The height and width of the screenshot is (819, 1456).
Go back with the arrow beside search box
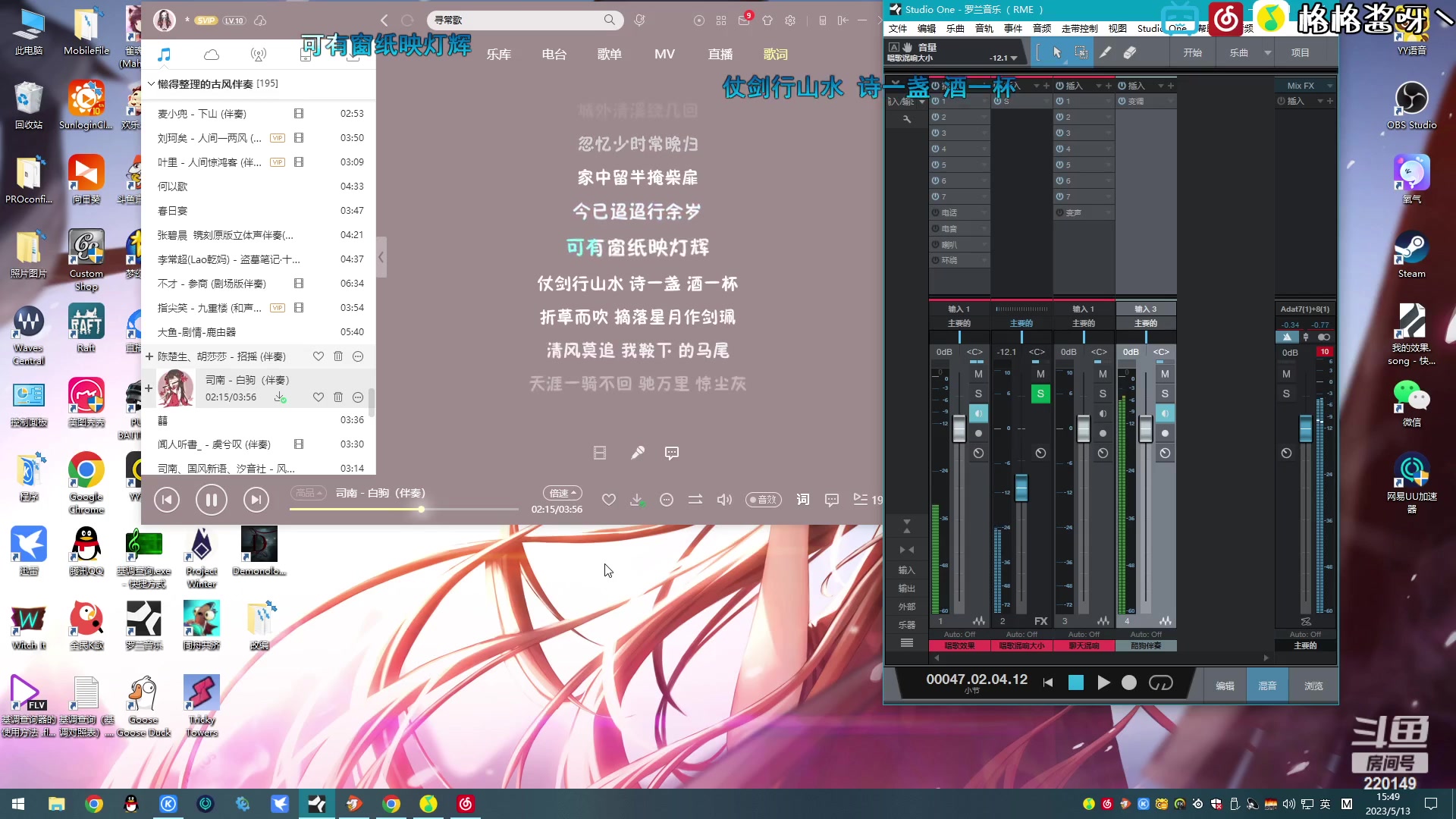coord(384,20)
